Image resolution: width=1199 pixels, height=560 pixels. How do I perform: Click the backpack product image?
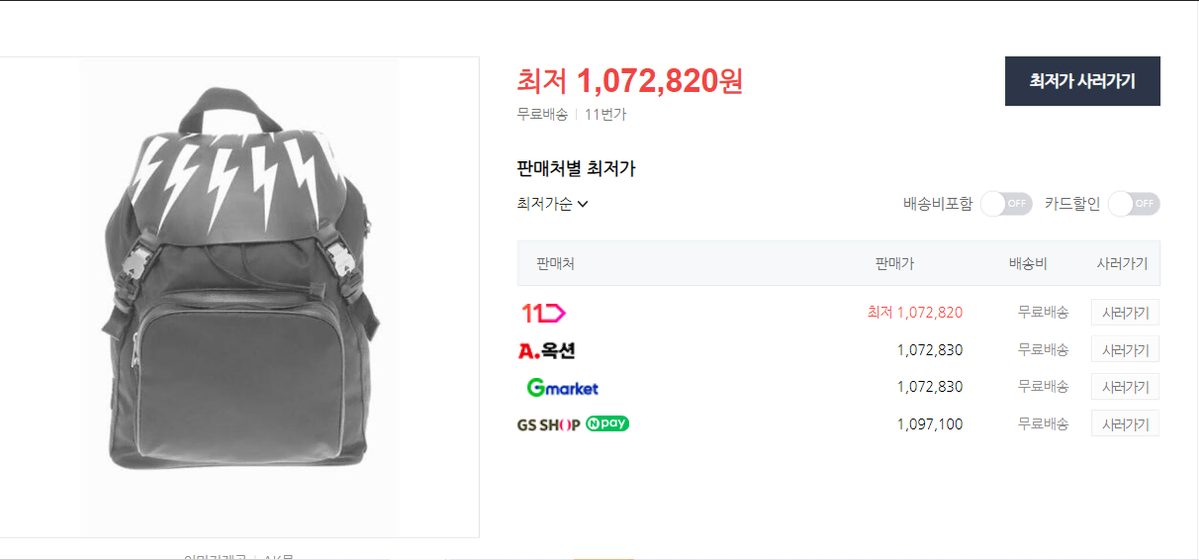pos(240,297)
